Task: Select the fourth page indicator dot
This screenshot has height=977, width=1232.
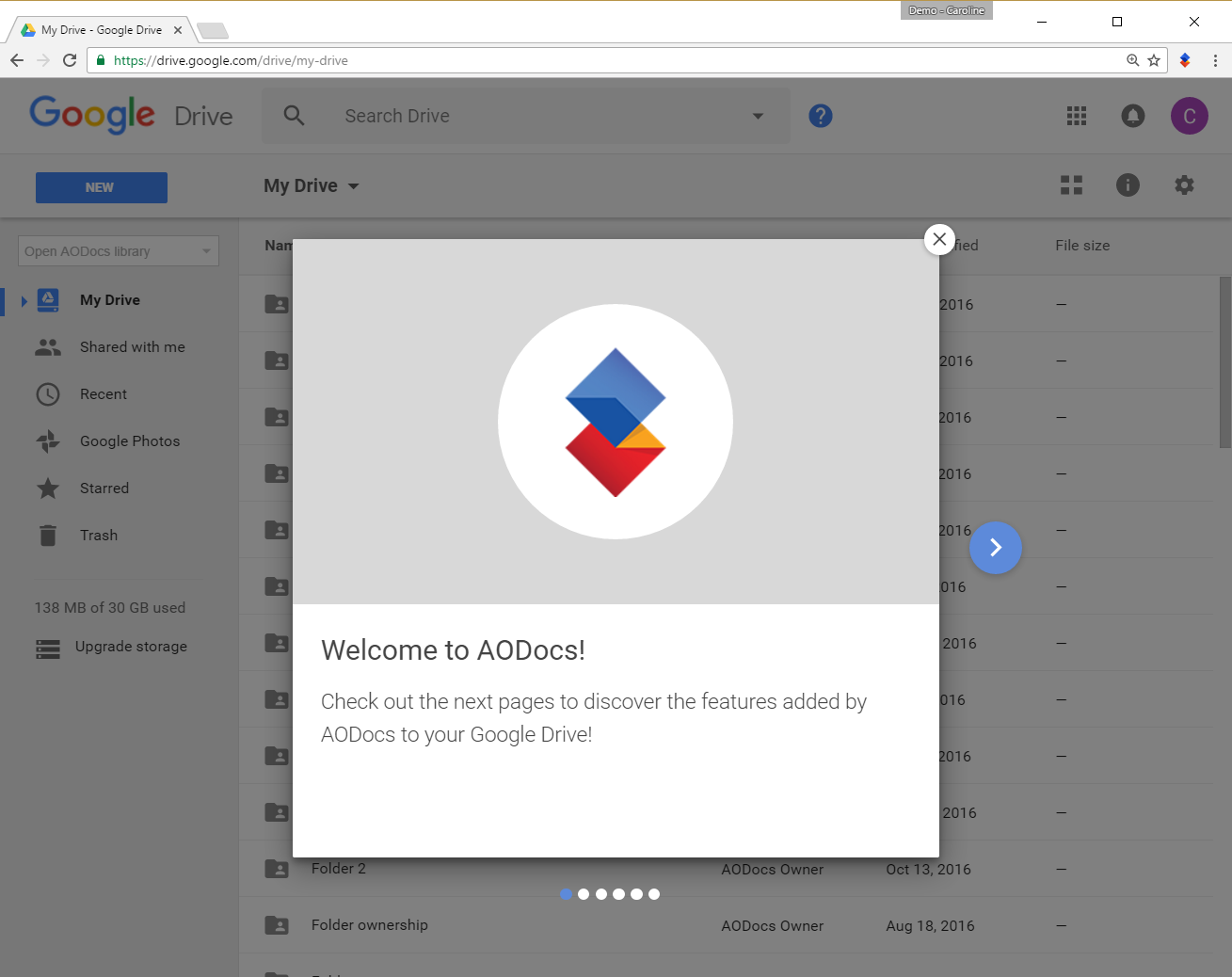Action: pos(618,894)
